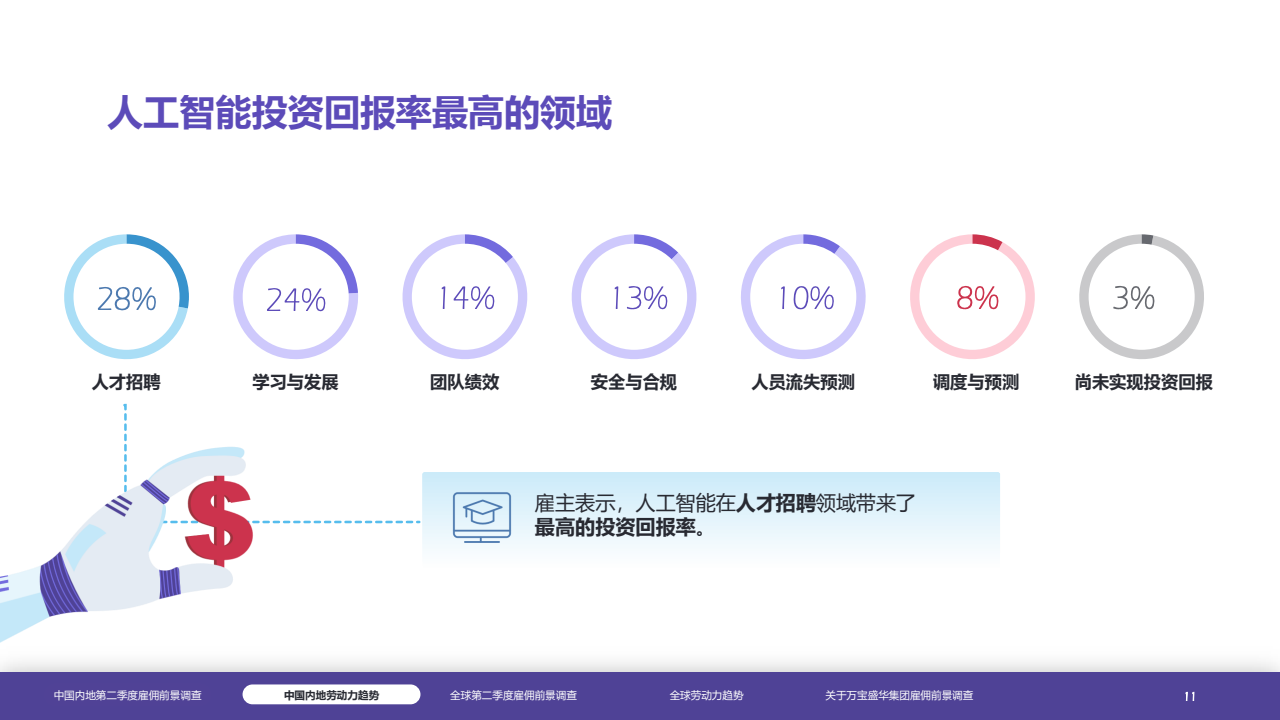Click the red dollar sign graphic
1280x720 pixels.
pos(219,520)
